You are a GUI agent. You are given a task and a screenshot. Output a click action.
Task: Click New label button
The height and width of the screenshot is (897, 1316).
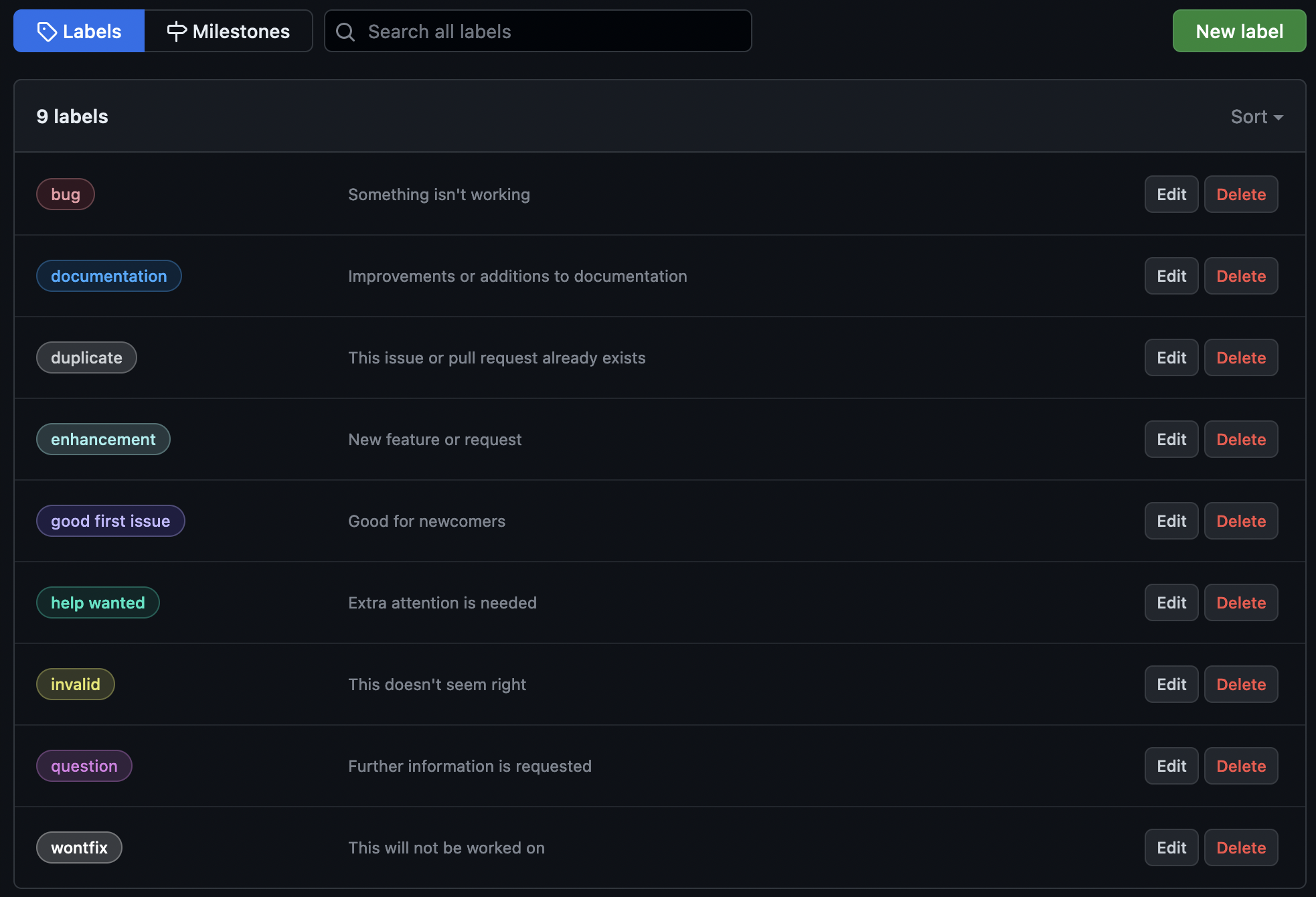pyautogui.click(x=1239, y=30)
